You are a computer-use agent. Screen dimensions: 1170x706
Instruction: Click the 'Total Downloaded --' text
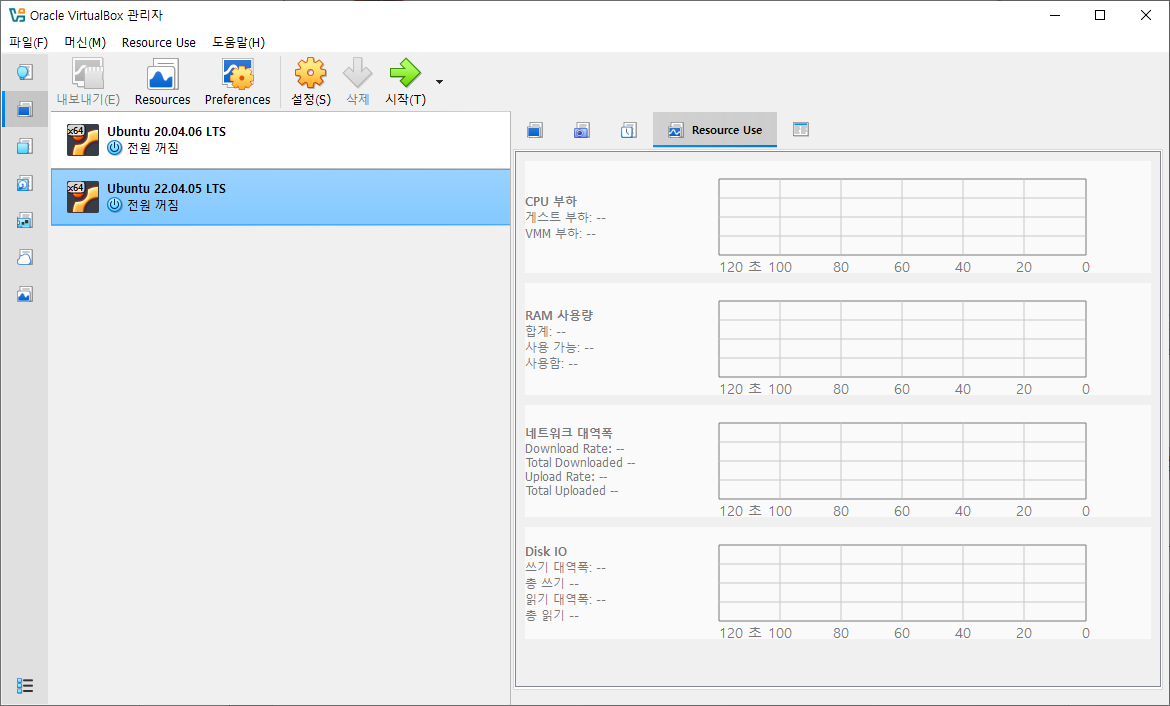tap(581, 463)
